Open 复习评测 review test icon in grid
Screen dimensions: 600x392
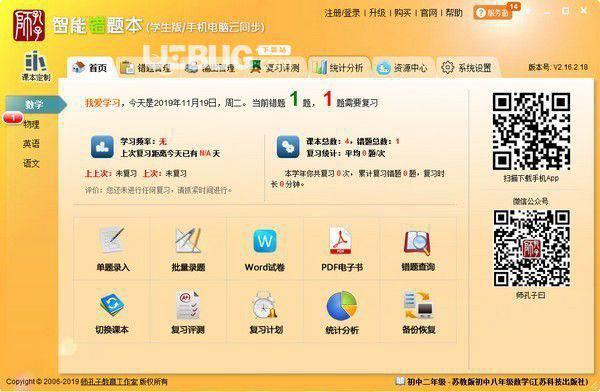click(188, 305)
